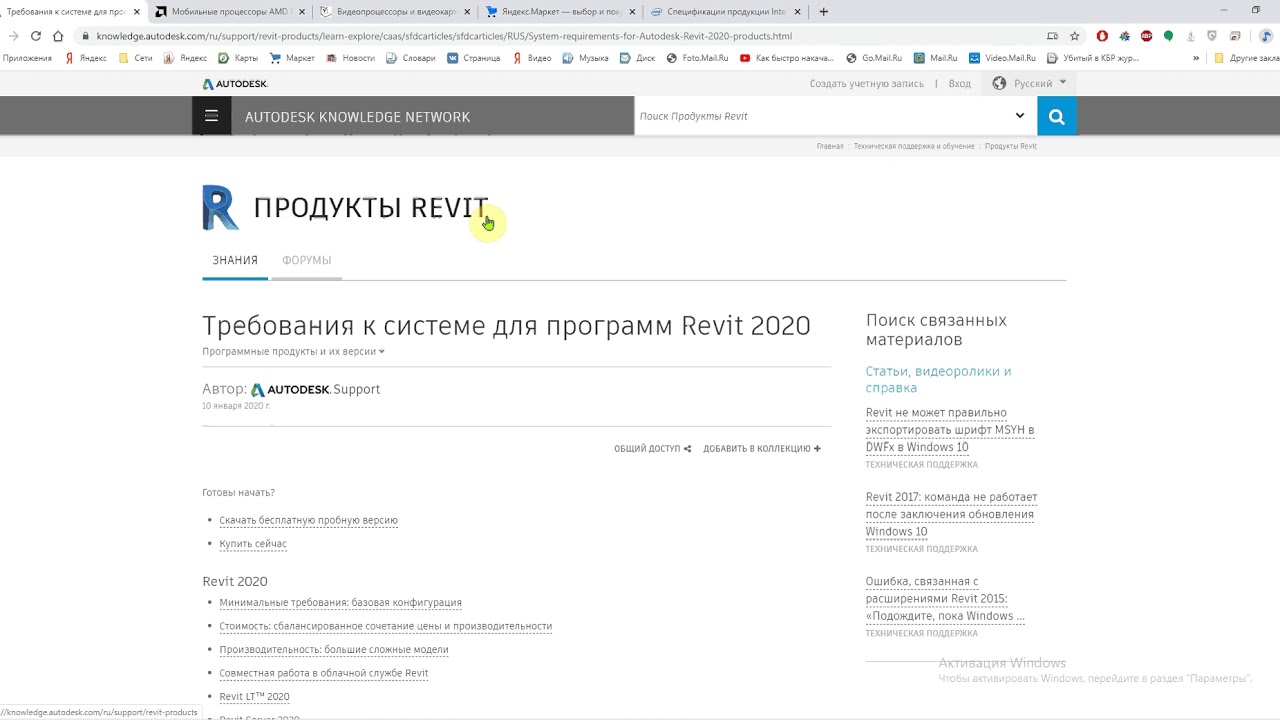
Task: Close the Яндекс.Маркет tab
Action: coord(632,12)
